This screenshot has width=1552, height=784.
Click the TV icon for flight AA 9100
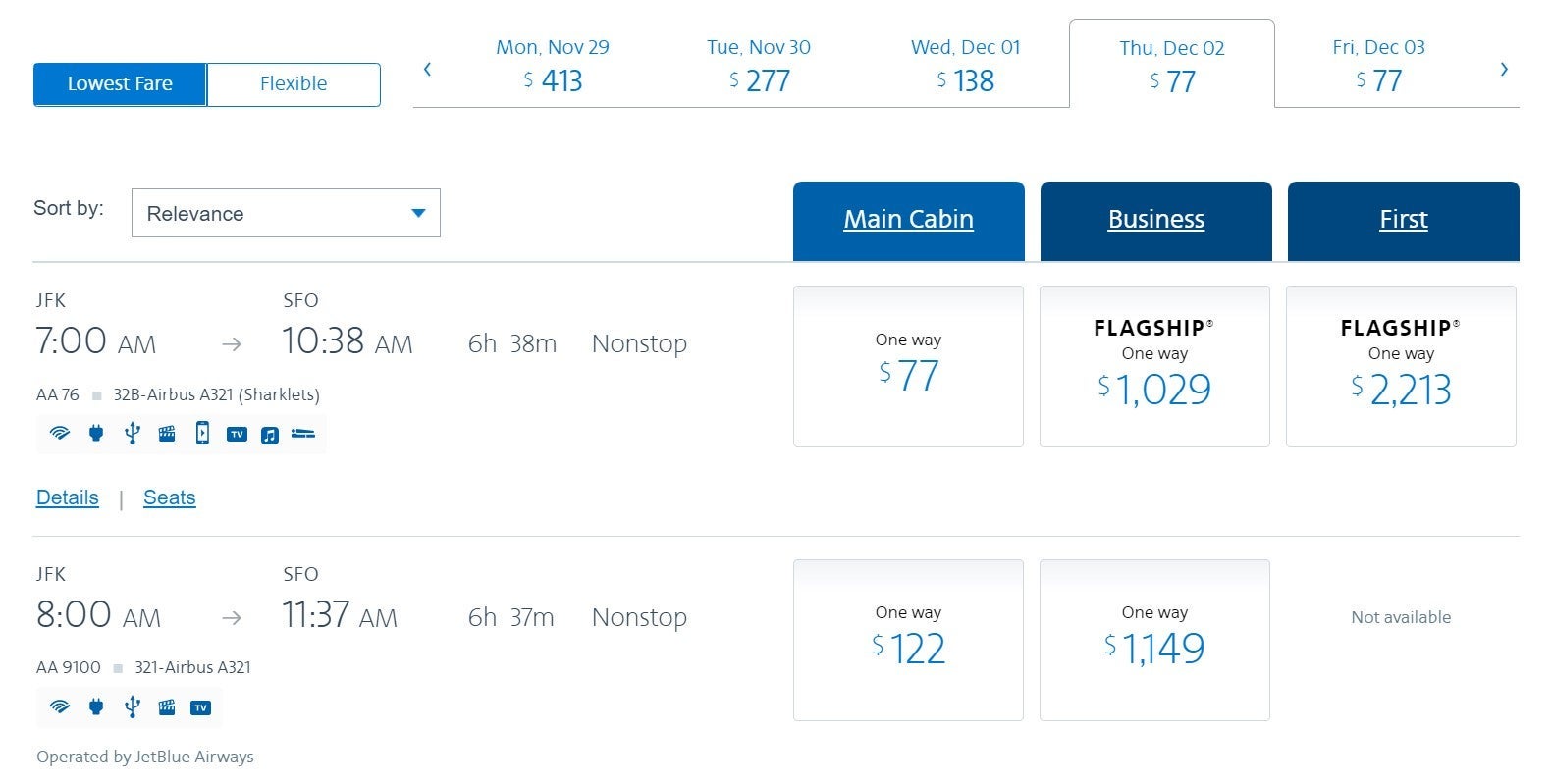[x=201, y=707]
